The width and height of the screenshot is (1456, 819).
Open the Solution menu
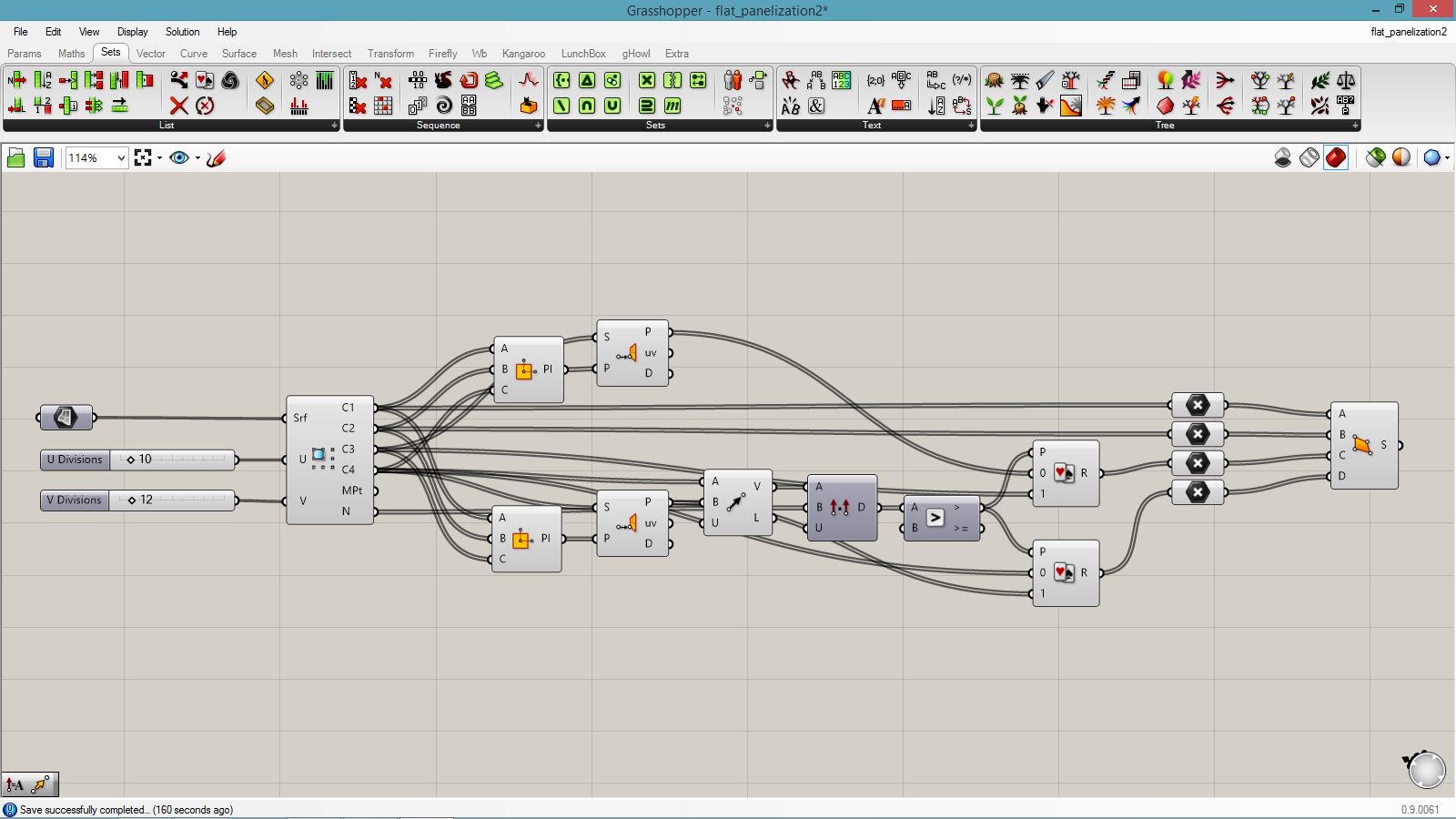[182, 32]
